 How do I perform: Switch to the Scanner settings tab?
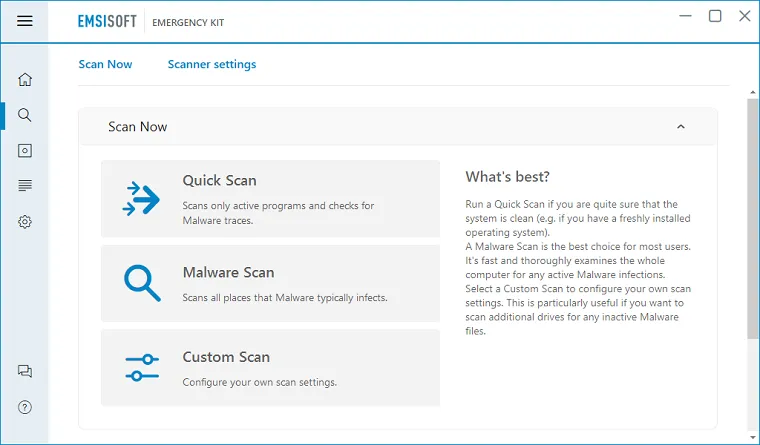click(x=212, y=64)
